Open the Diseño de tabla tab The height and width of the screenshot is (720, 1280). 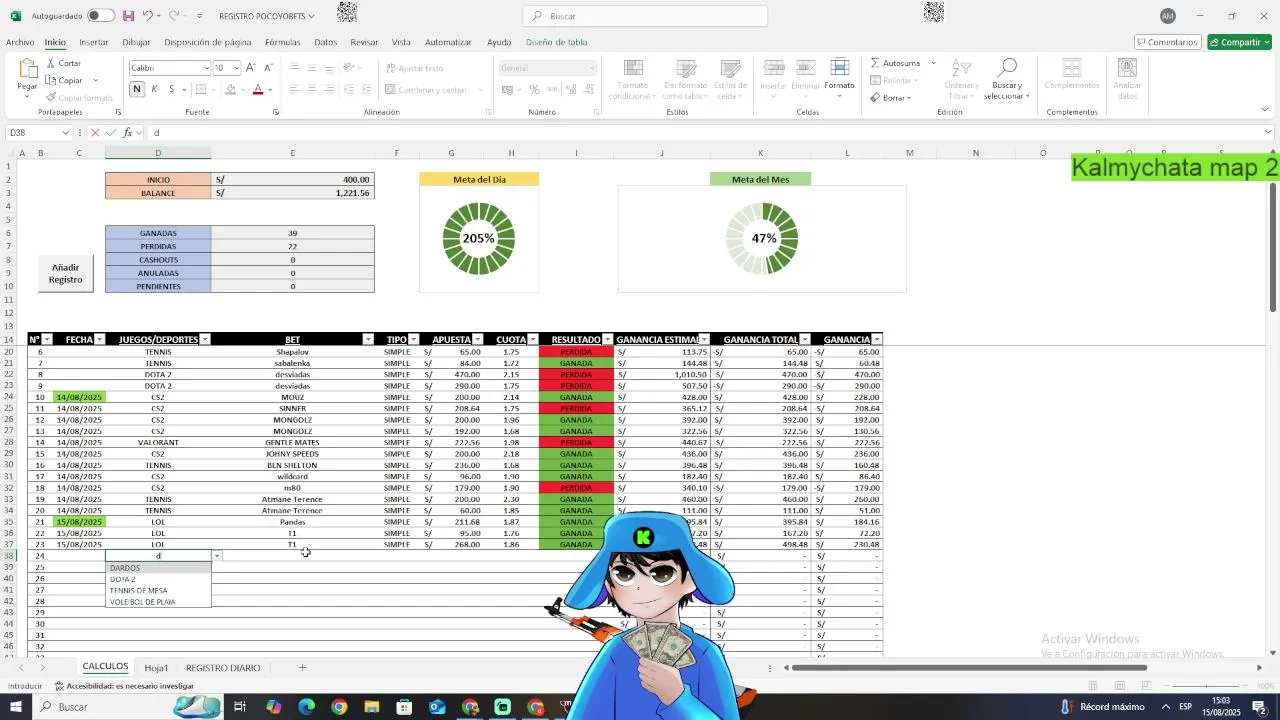[x=557, y=42]
